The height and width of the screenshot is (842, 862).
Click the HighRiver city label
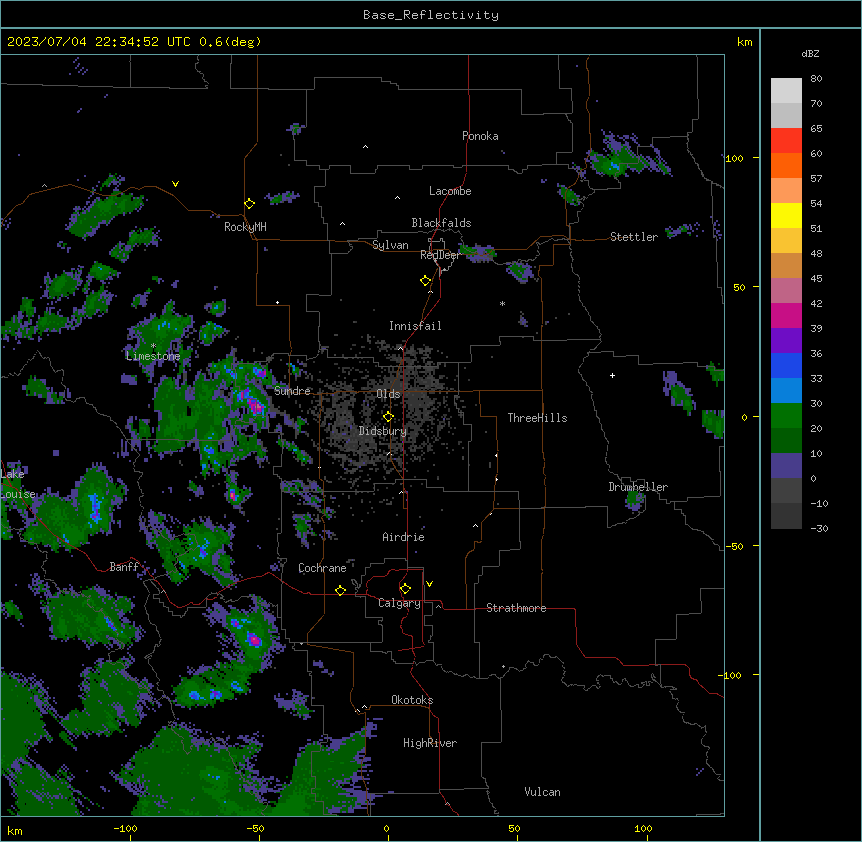430,743
